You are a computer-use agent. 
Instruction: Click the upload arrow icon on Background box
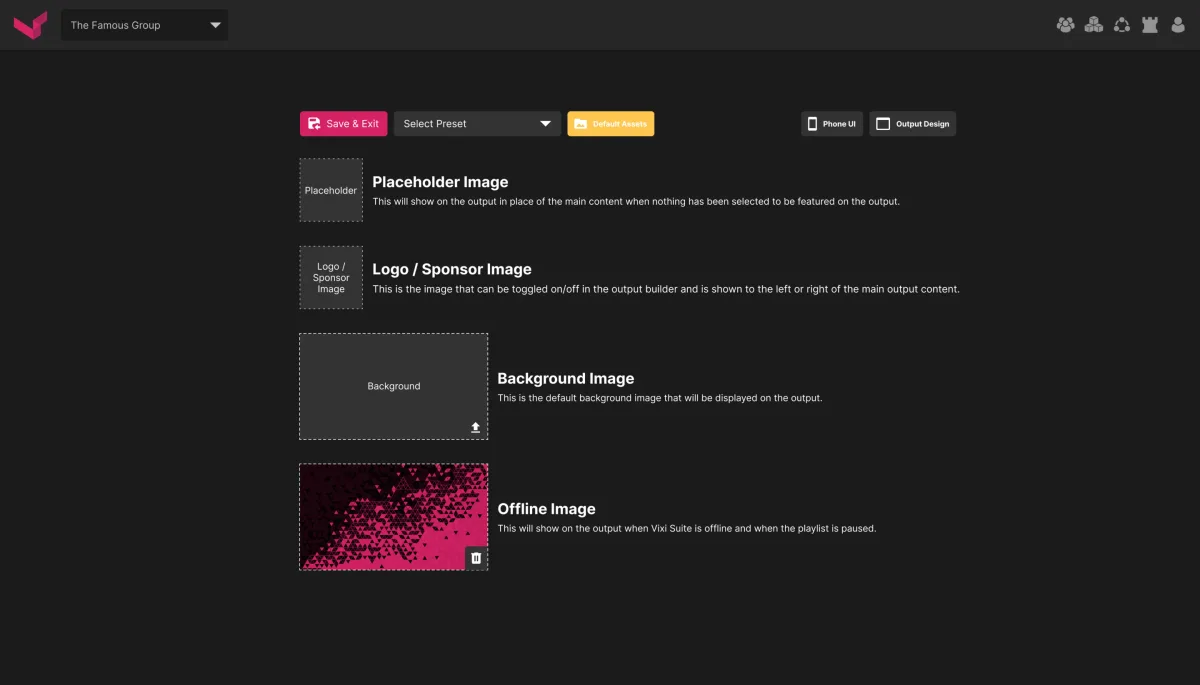[x=476, y=427]
